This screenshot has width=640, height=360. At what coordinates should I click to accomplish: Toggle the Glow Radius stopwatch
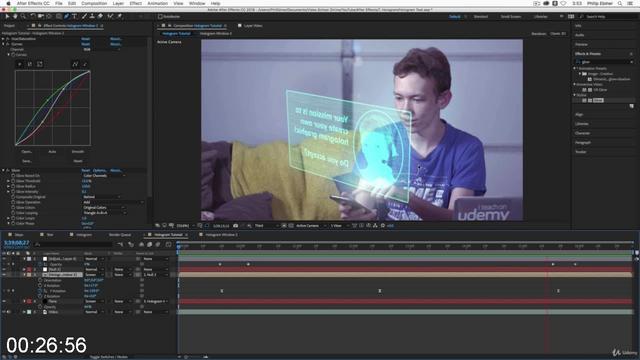click(x=13, y=186)
